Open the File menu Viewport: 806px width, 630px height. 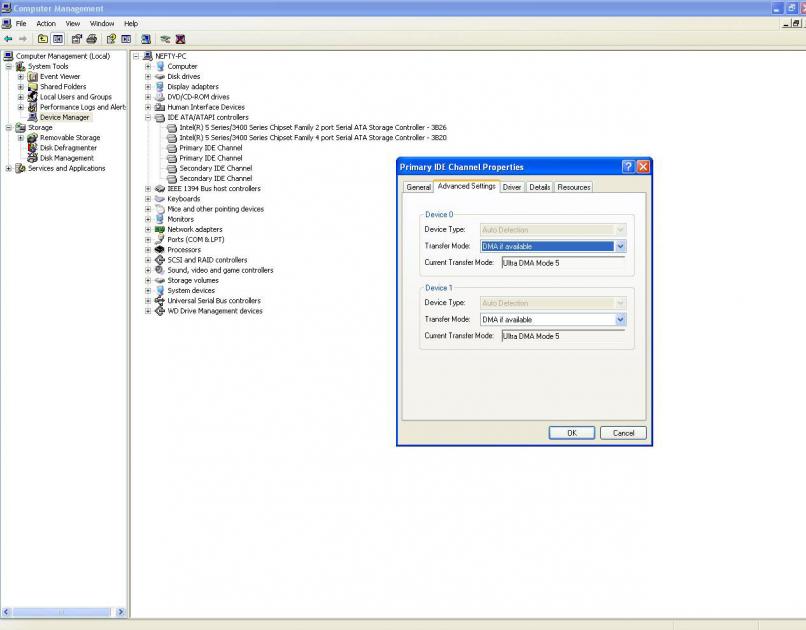(21, 24)
